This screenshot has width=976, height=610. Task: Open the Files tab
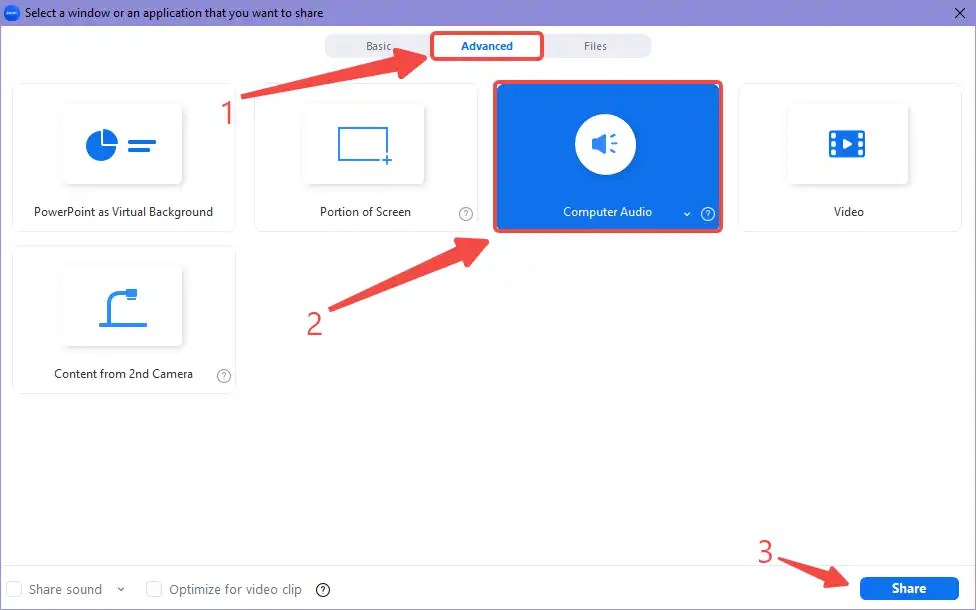tap(595, 45)
